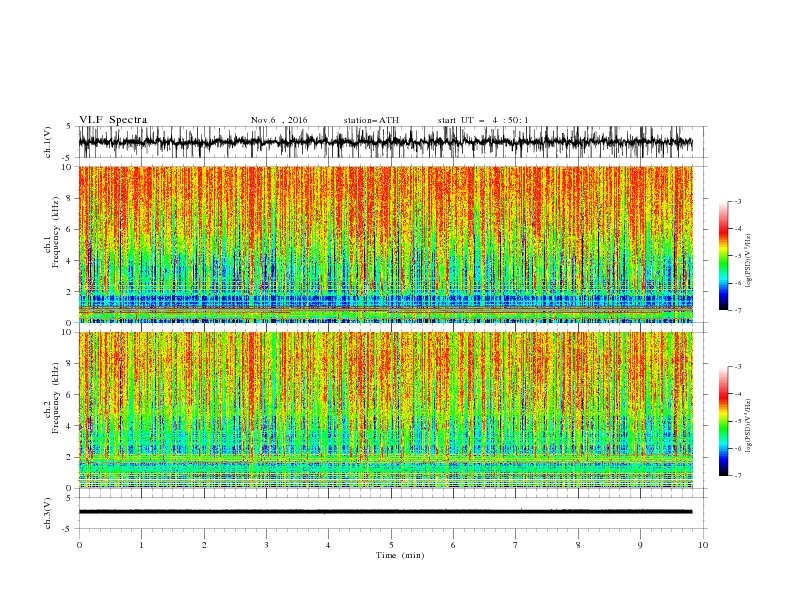
Task: Click the "7" tick on the time axis
Action: tap(516, 545)
